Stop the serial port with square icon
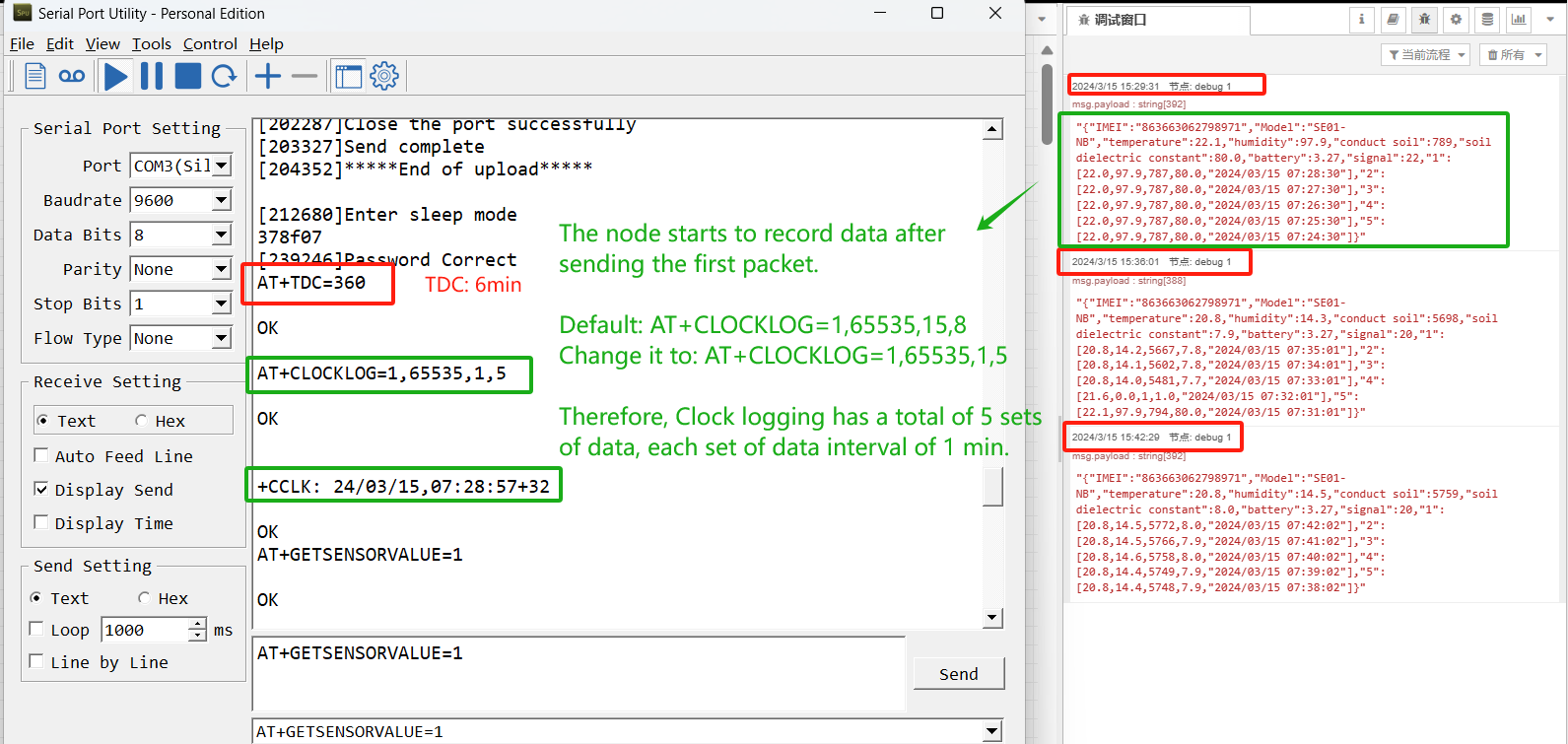 [x=188, y=76]
